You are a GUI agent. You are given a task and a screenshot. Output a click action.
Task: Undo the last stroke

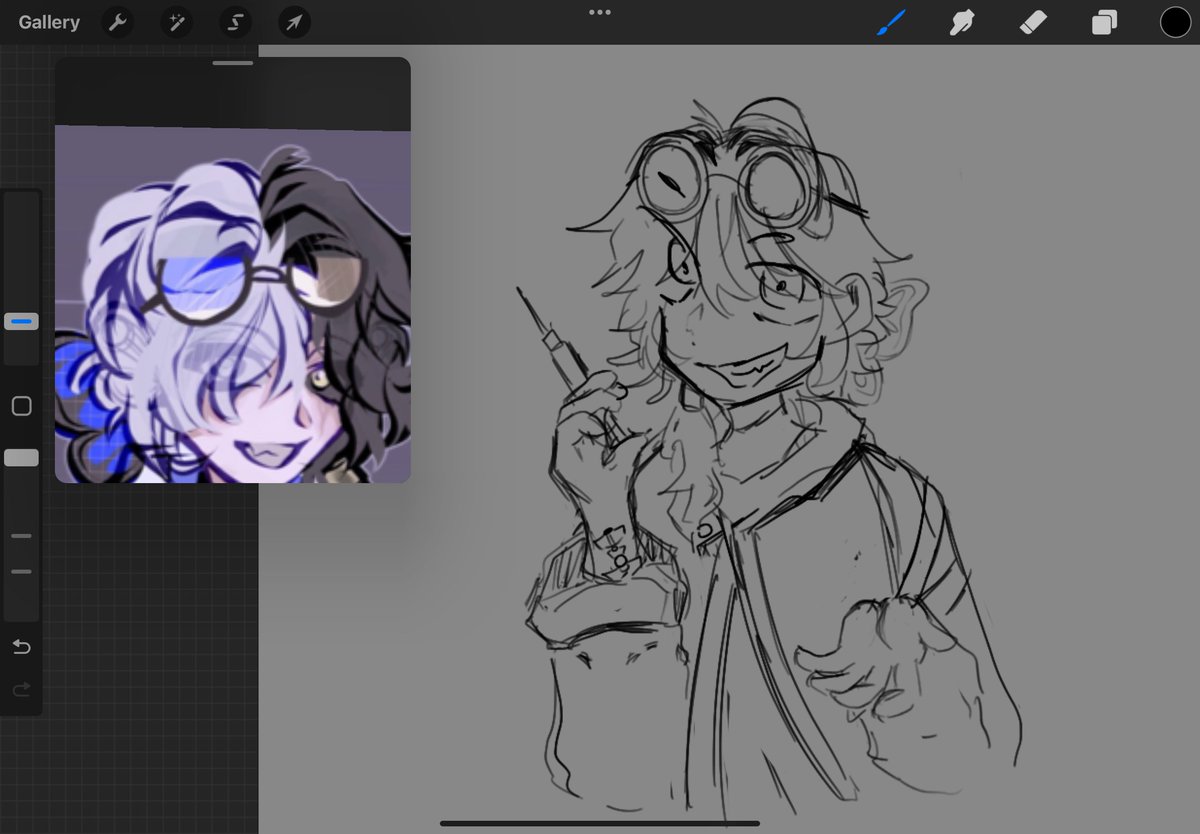21,647
